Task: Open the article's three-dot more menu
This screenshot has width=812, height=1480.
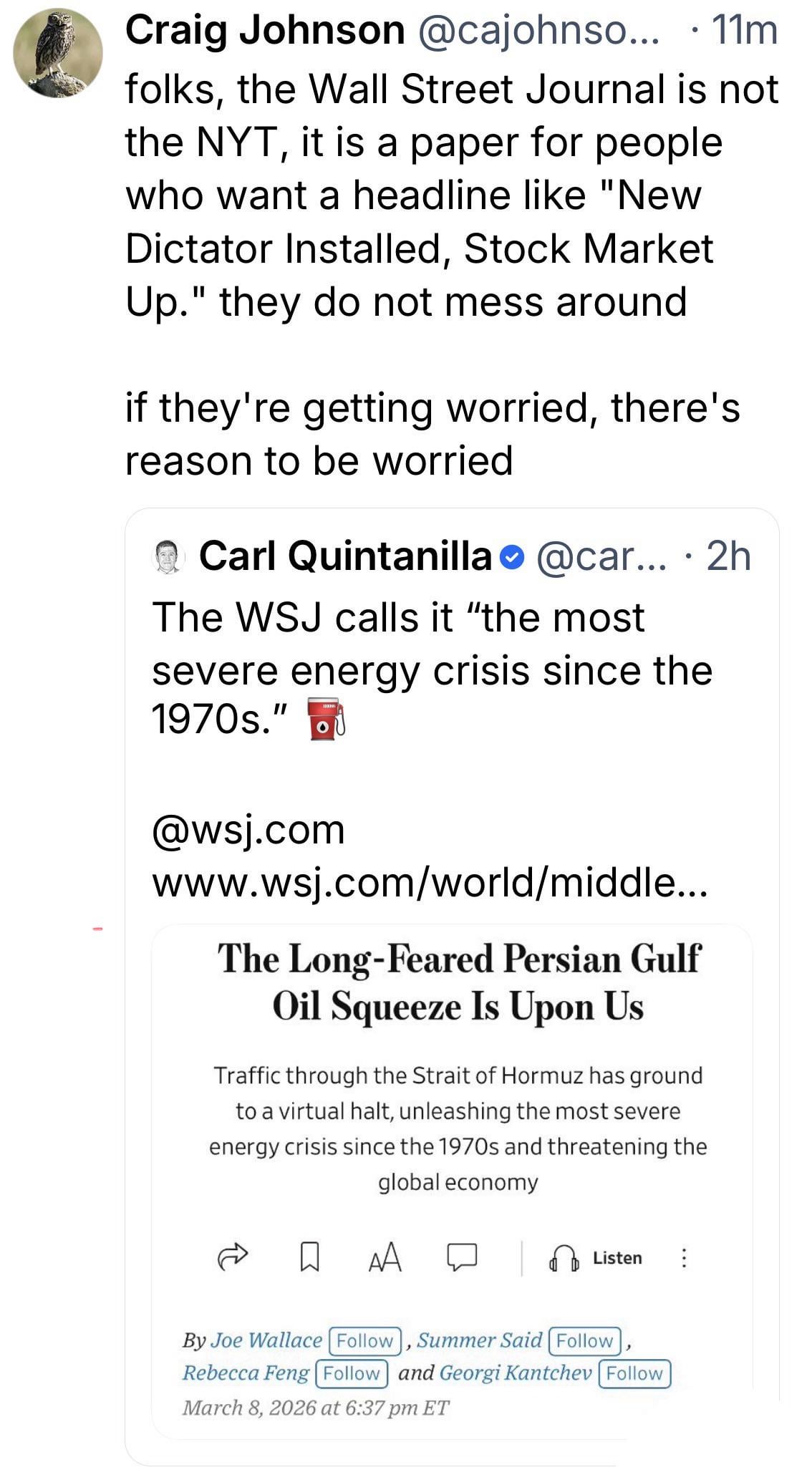Action: tap(684, 1257)
